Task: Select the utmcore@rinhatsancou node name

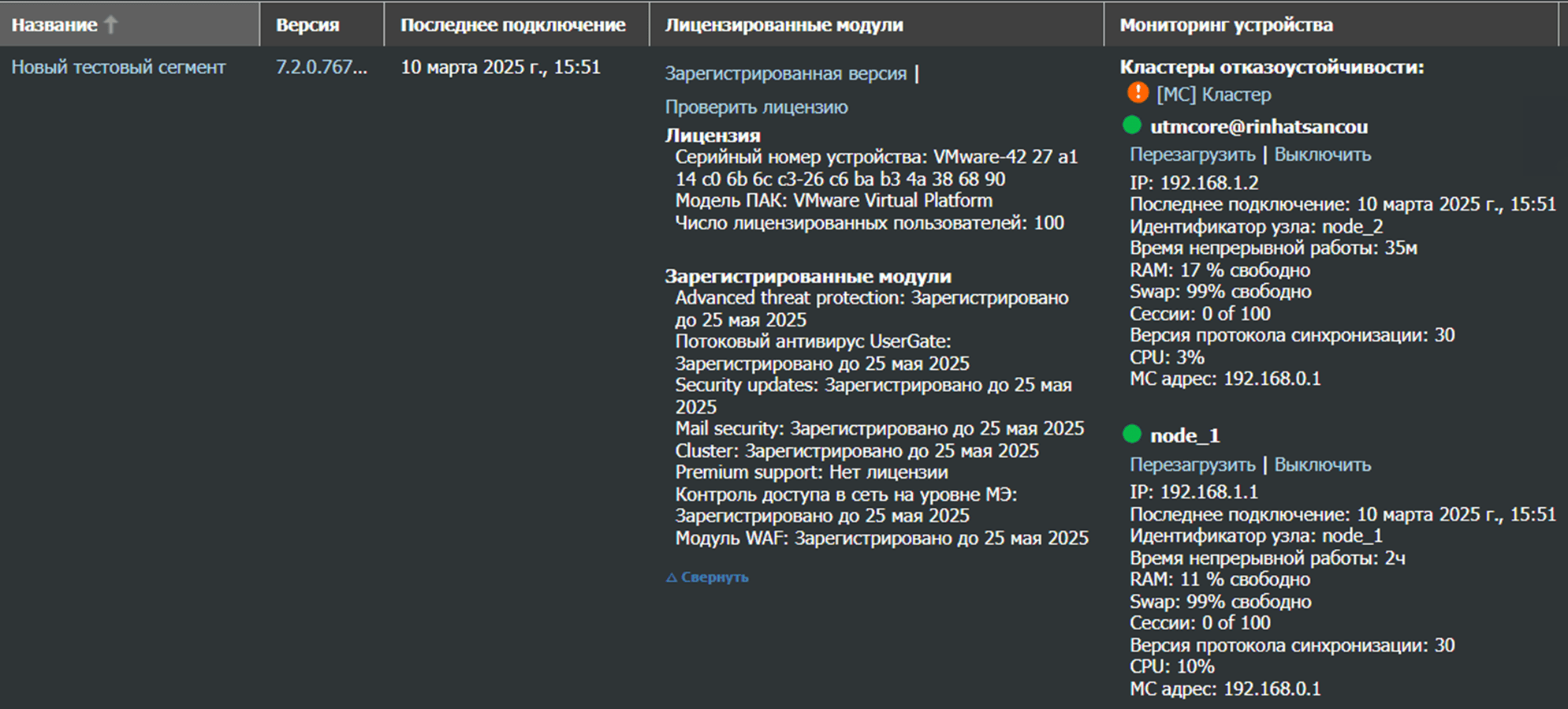Action: (1259, 126)
